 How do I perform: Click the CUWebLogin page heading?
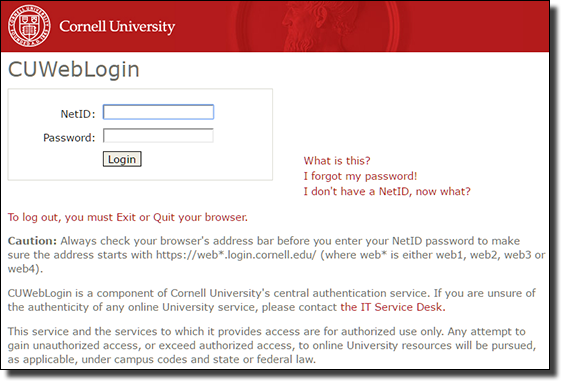[x=74, y=69]
